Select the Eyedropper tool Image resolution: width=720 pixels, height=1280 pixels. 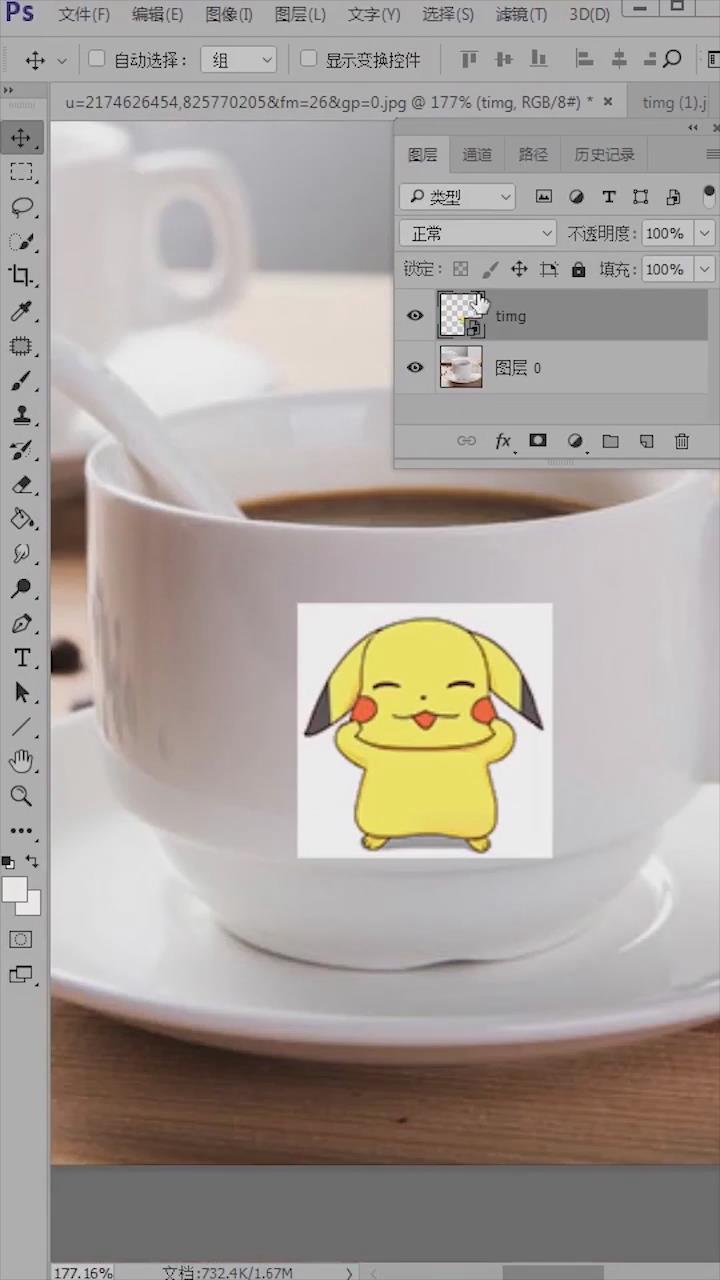[21, 311]
